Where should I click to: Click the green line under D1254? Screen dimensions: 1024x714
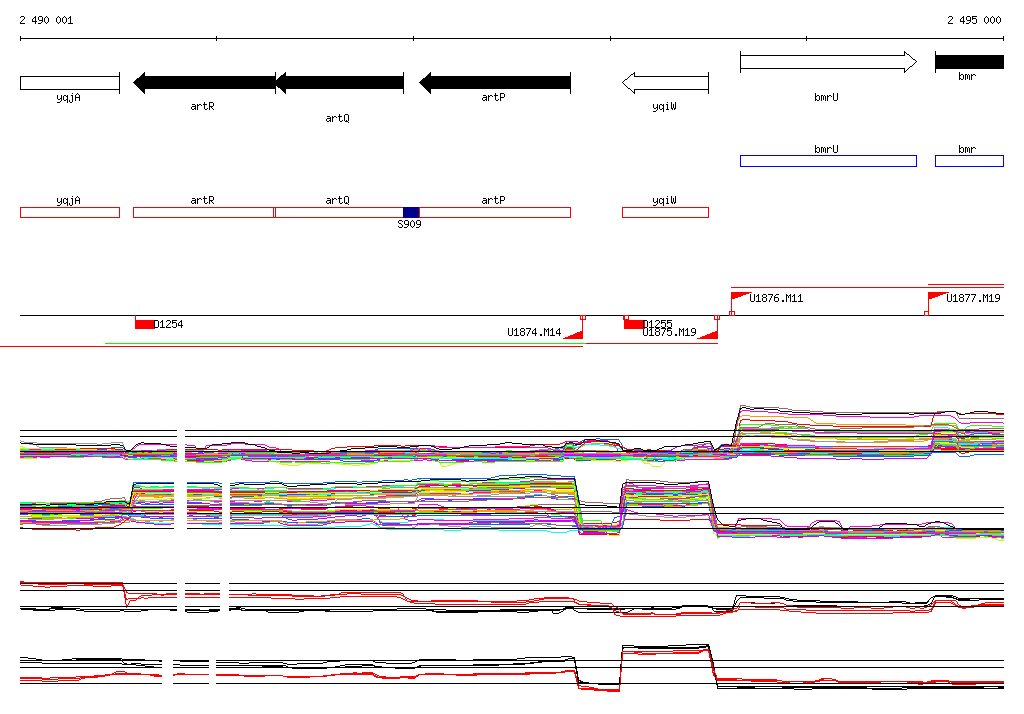click(344, 343)
